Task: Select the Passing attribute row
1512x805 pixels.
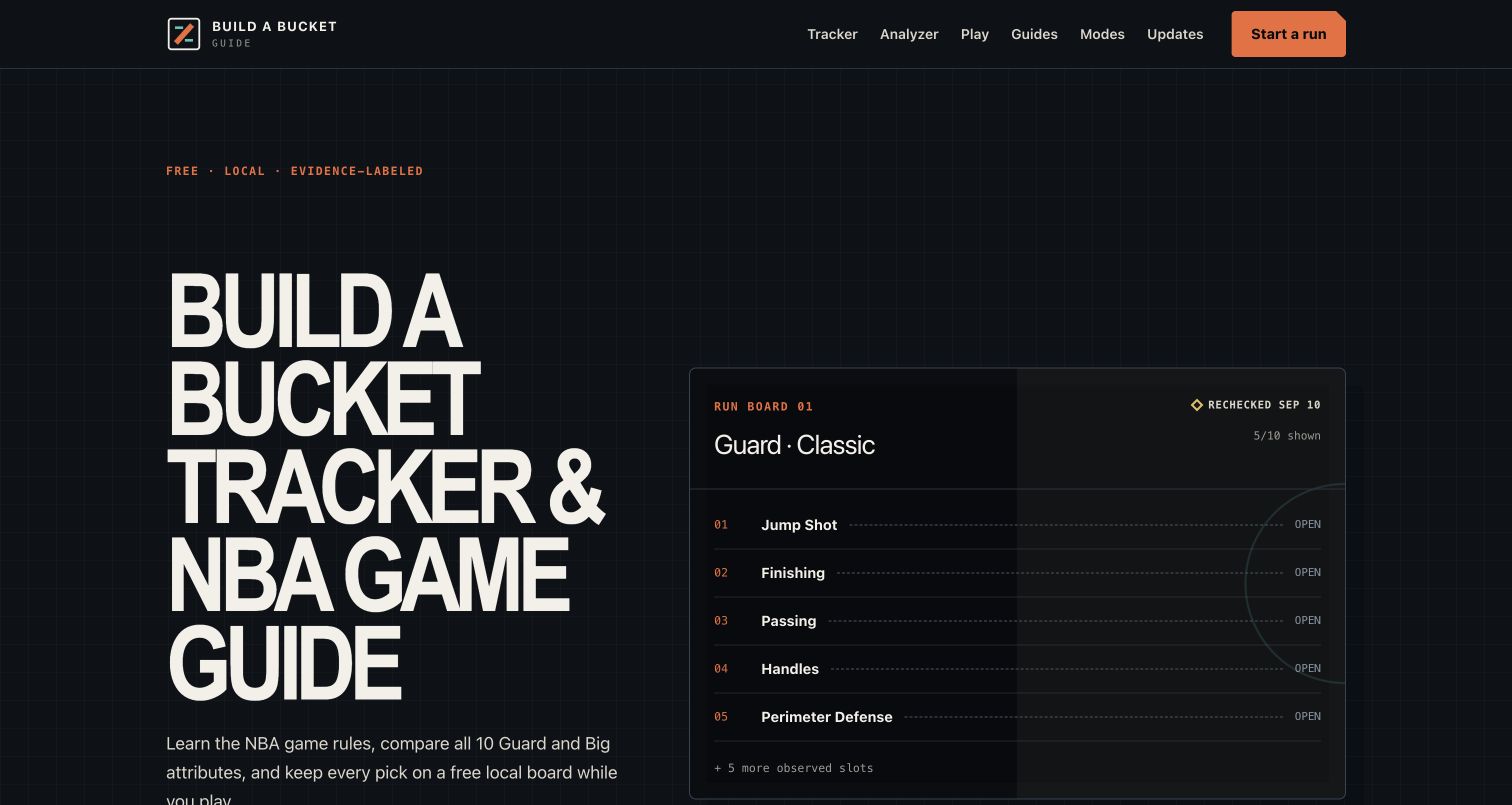Action: point(1017,621)
